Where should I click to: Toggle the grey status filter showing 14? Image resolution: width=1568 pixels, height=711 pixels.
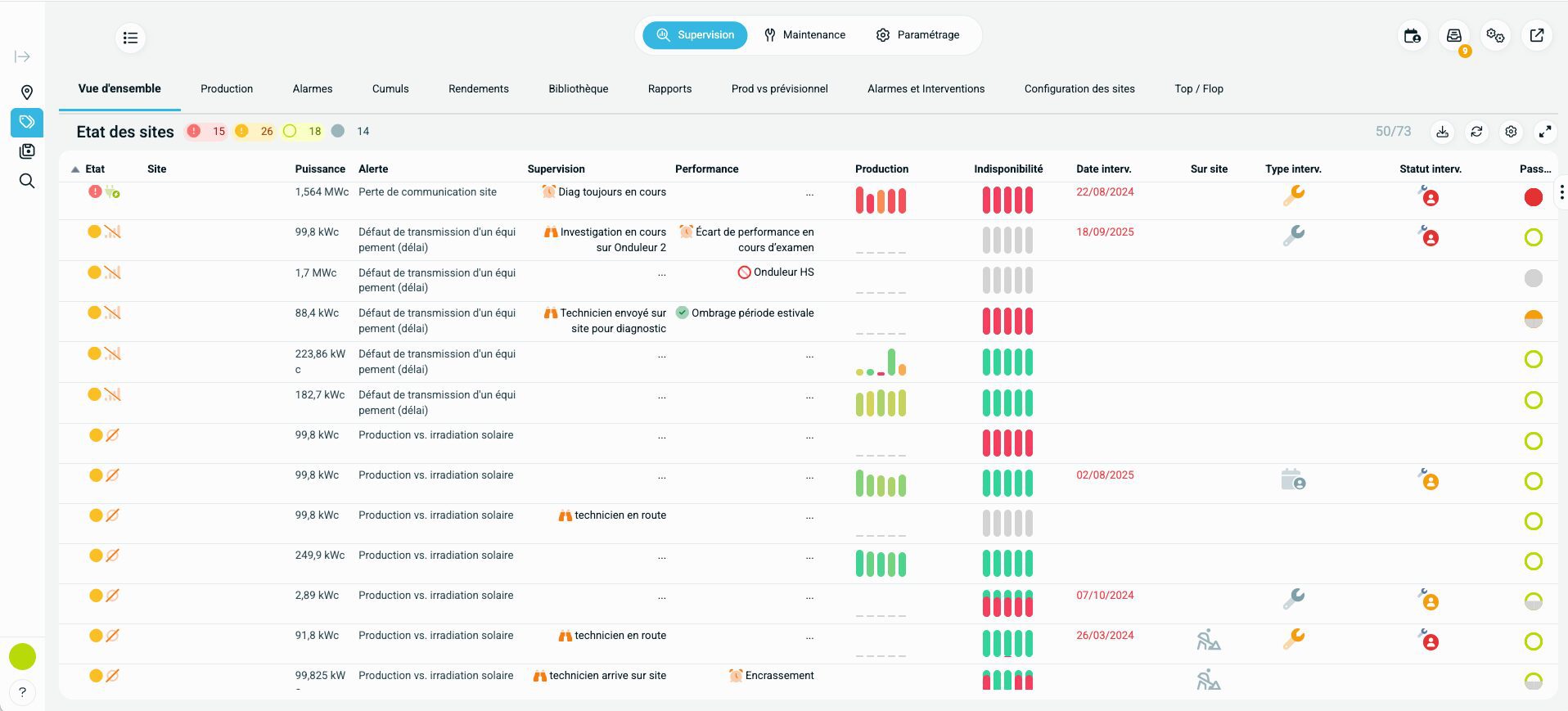[351, 132]
